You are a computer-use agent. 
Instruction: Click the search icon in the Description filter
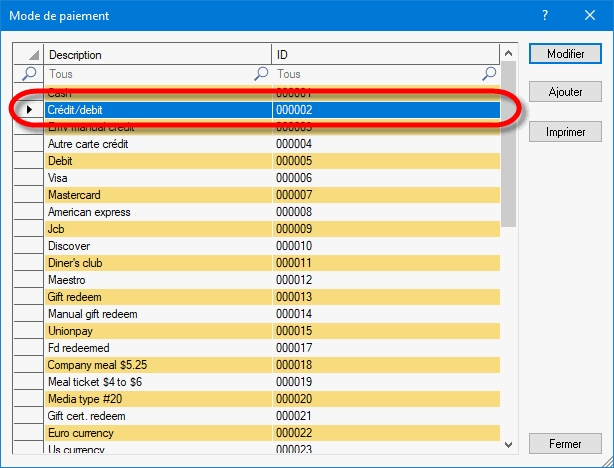(x=261, y=74)
